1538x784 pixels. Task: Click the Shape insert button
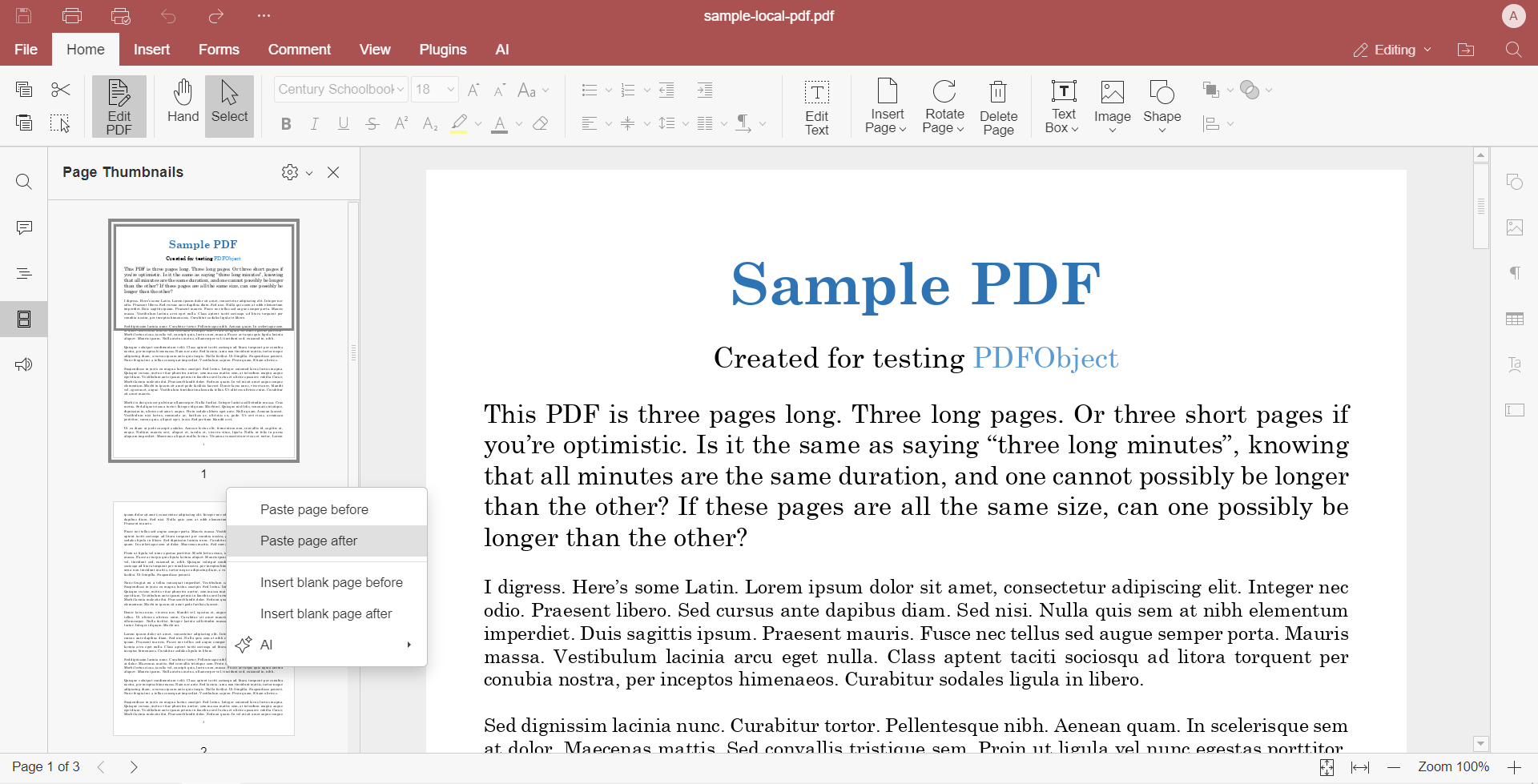coord(1162,107)
